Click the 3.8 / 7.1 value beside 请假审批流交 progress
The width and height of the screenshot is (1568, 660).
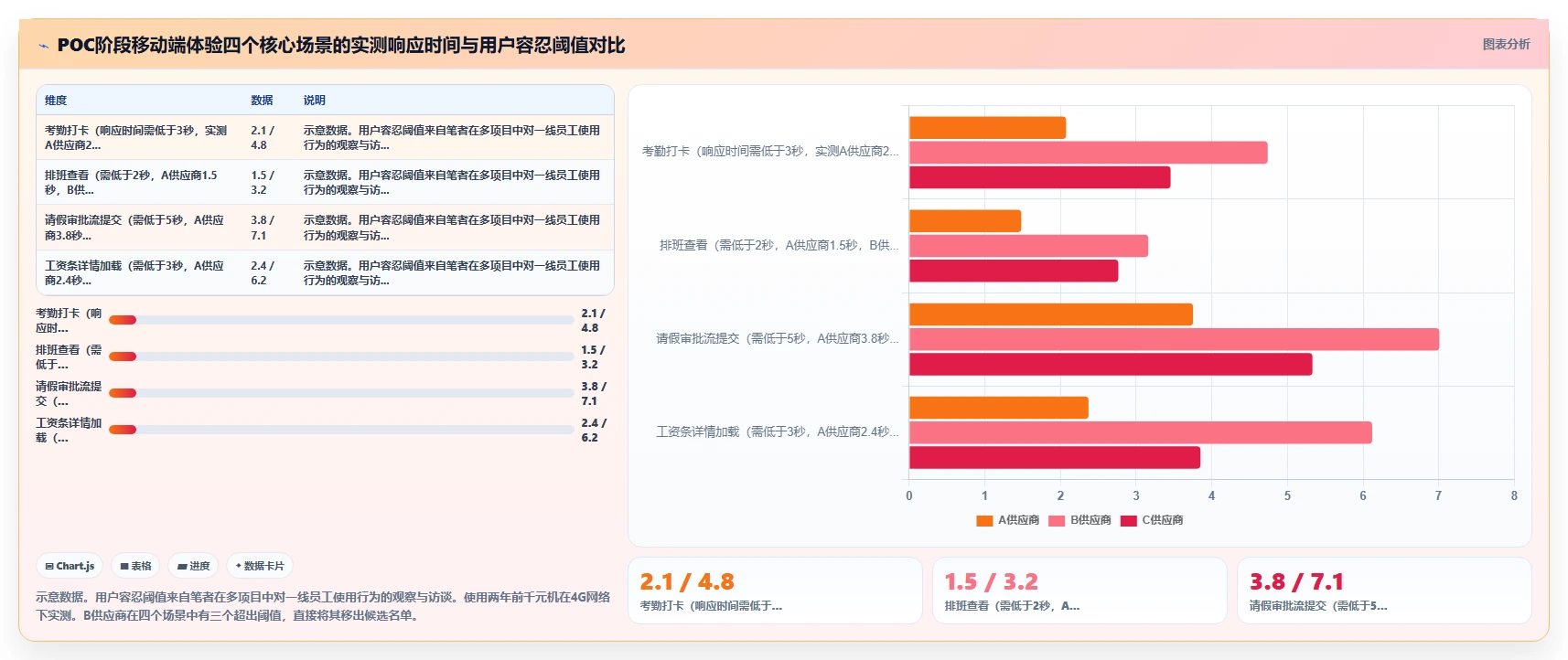coord(593,393)
